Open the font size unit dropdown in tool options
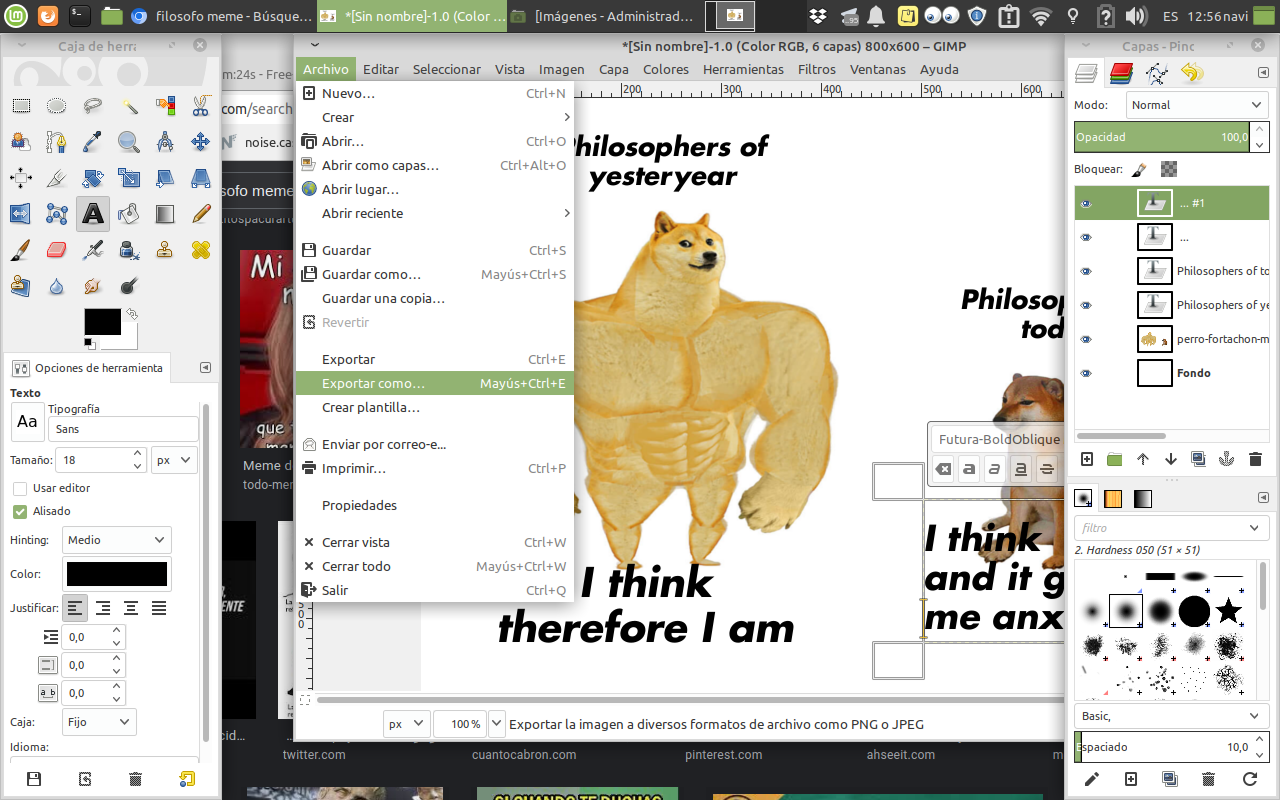 pyautogui.click(x=174, y=460)
